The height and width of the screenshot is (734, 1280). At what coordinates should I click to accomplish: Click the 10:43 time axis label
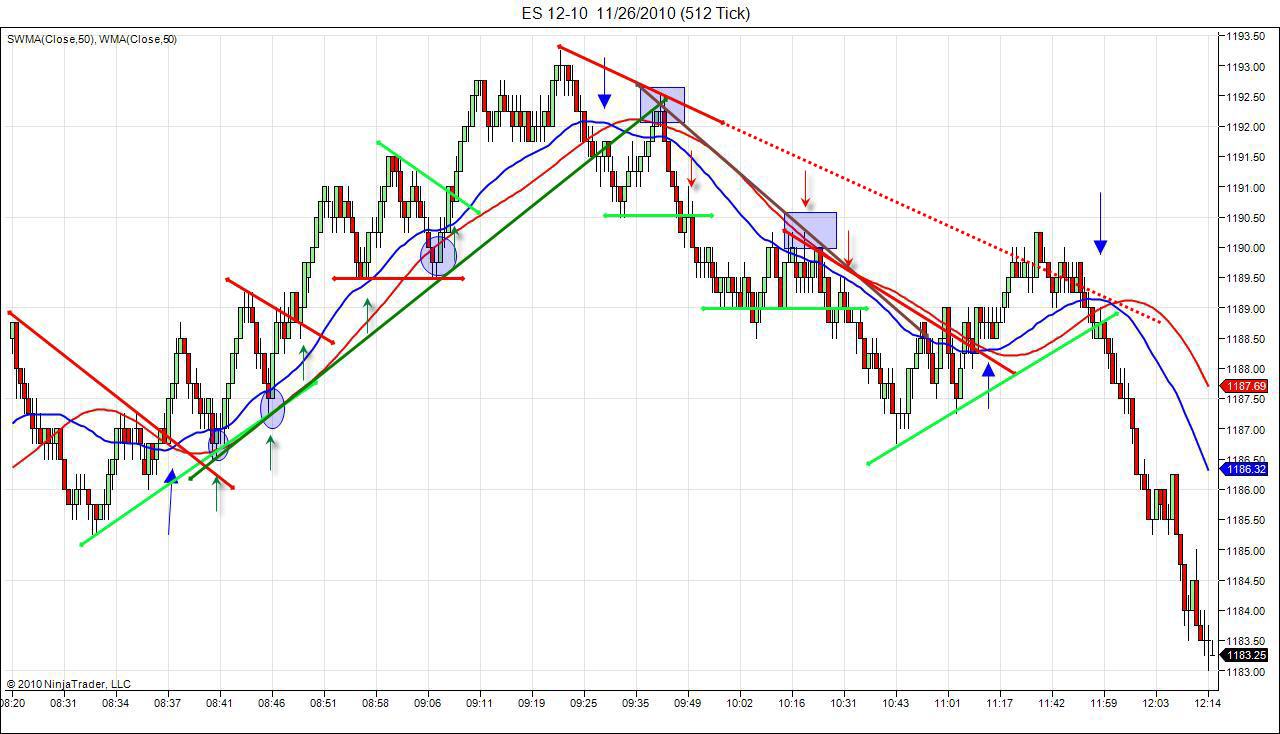(896, 703)
